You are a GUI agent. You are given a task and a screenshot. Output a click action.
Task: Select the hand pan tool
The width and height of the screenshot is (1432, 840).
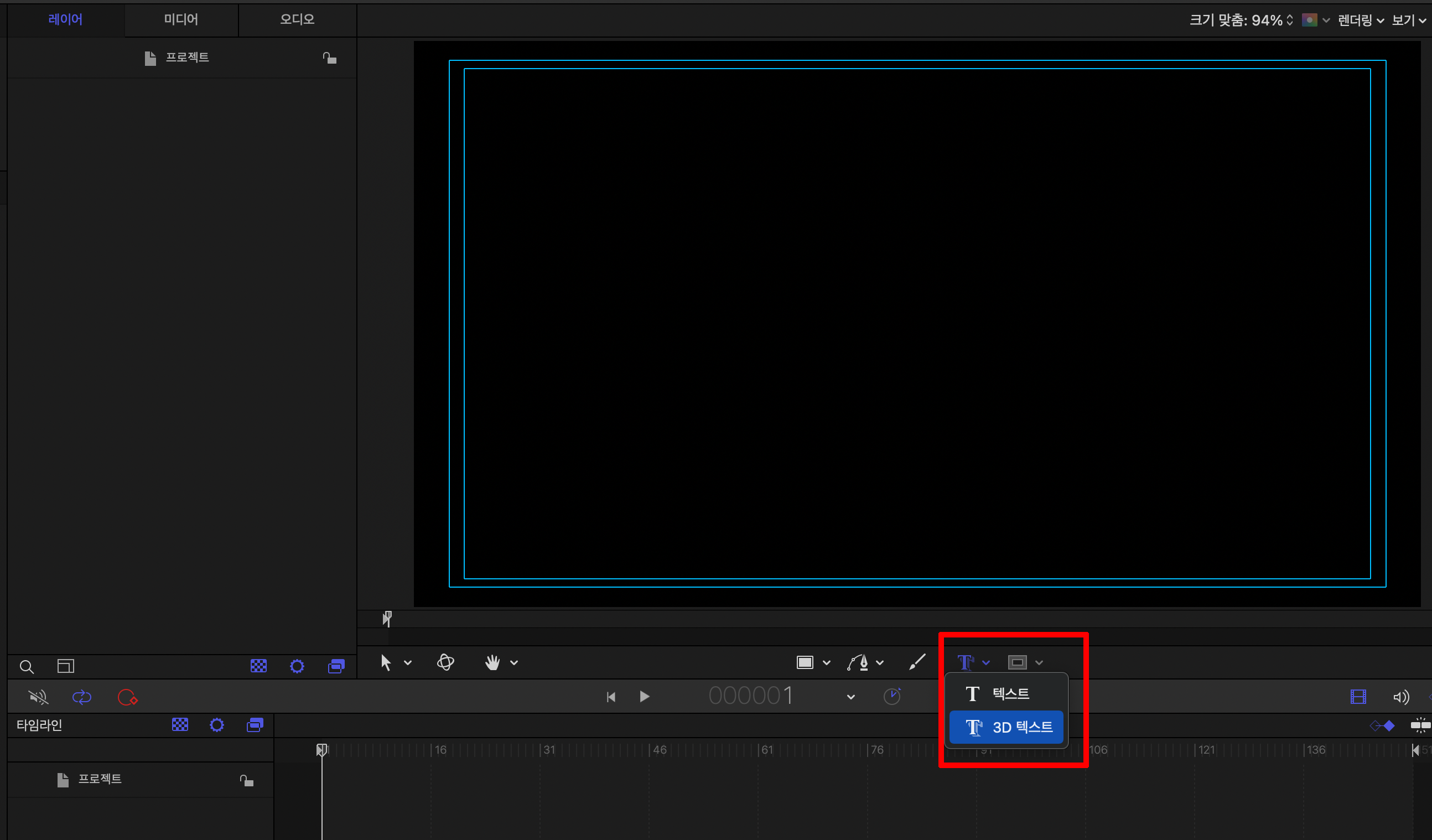coord(492,663)
